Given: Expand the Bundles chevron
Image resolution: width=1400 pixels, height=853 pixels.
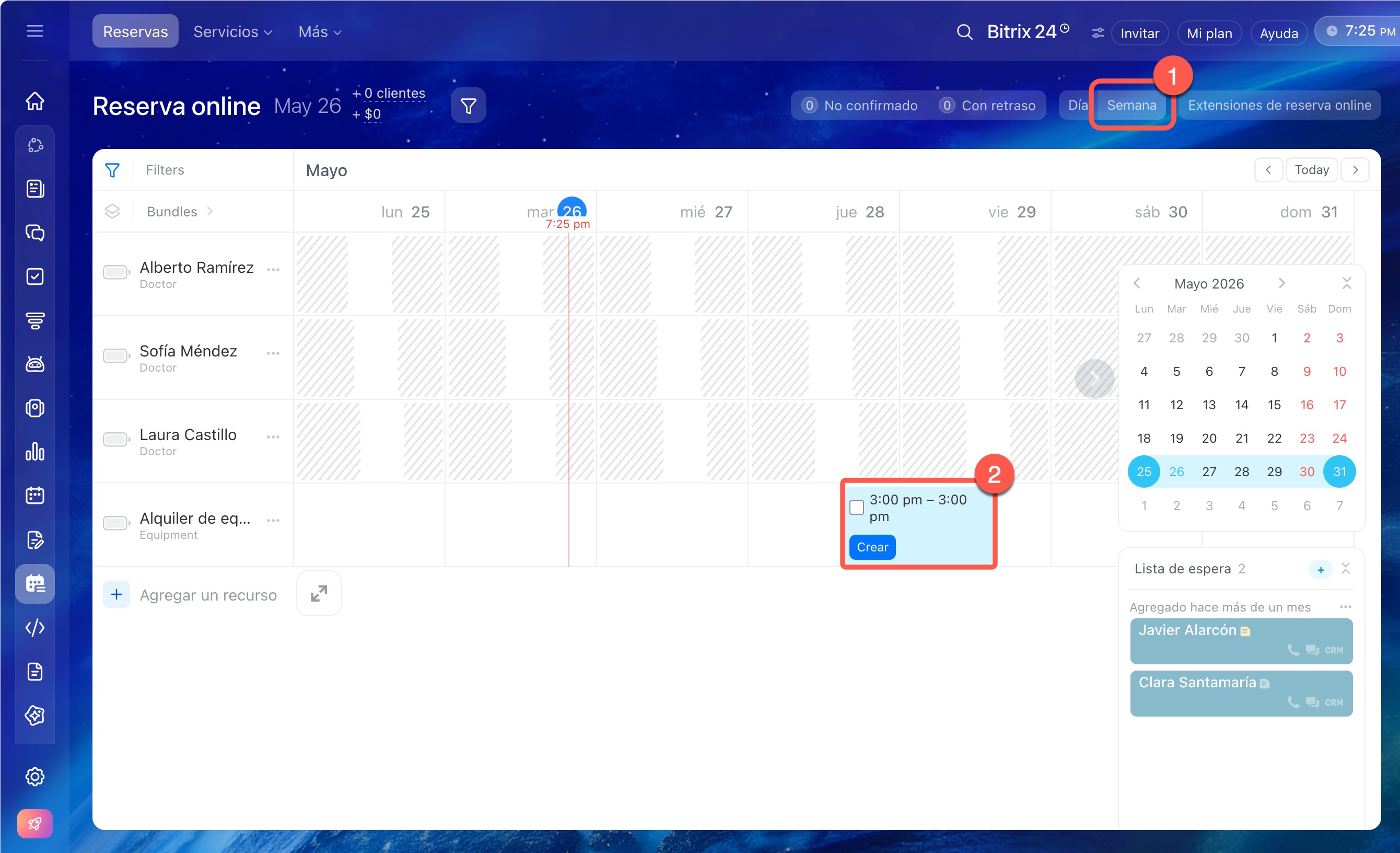Looking at the screenshot, I should click(x=210, y=211).
